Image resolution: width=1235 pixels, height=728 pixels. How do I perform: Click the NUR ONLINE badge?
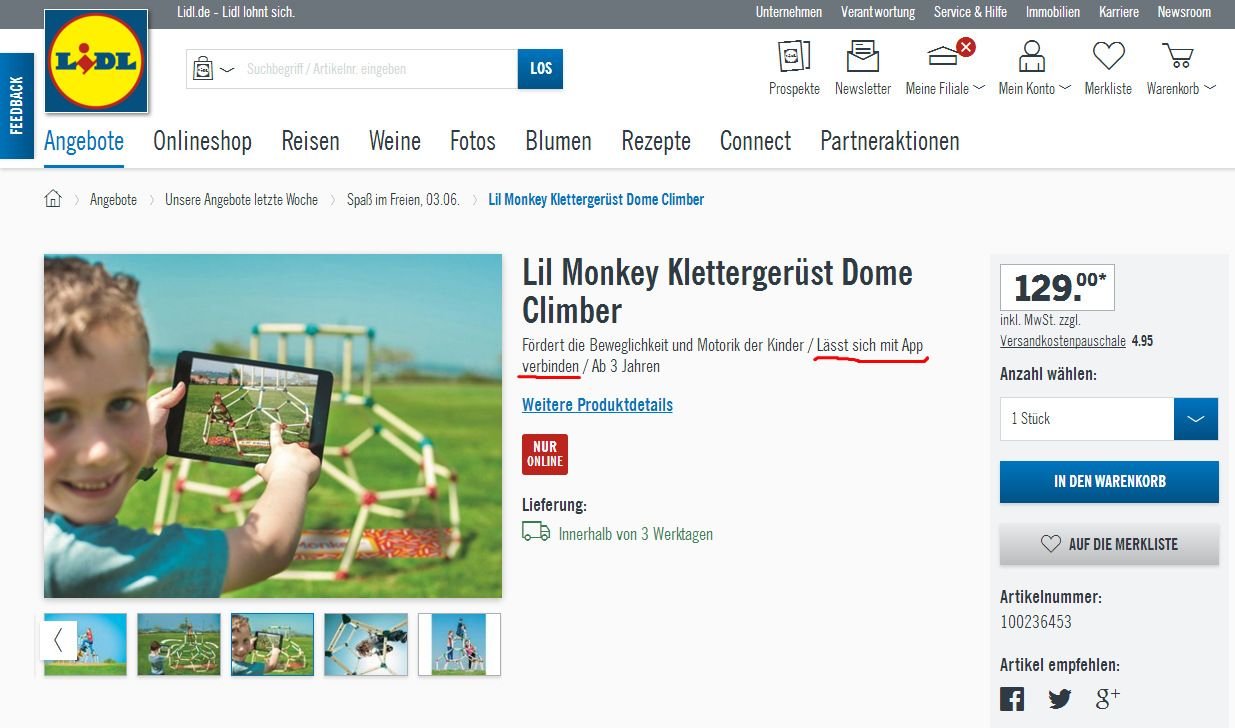[545, 454]
